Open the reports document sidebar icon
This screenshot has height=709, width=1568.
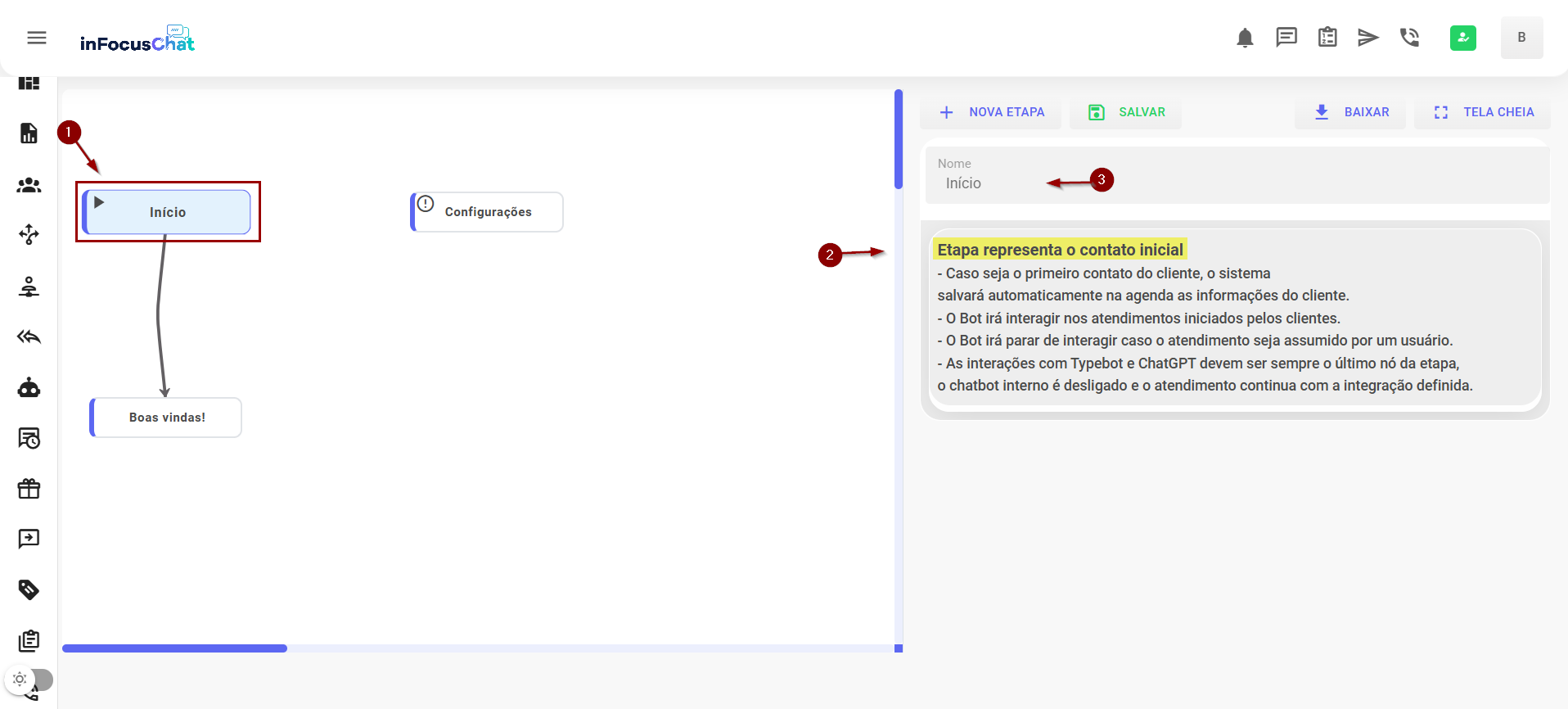[x=29, y=133]
